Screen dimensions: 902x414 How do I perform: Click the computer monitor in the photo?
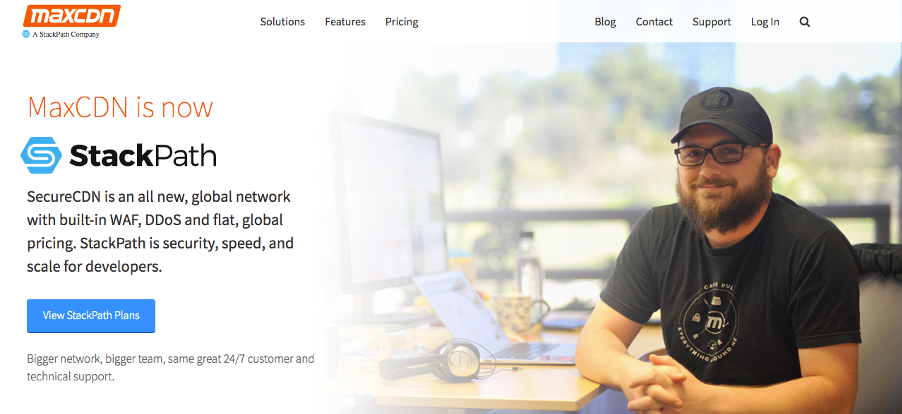point(390,207)
